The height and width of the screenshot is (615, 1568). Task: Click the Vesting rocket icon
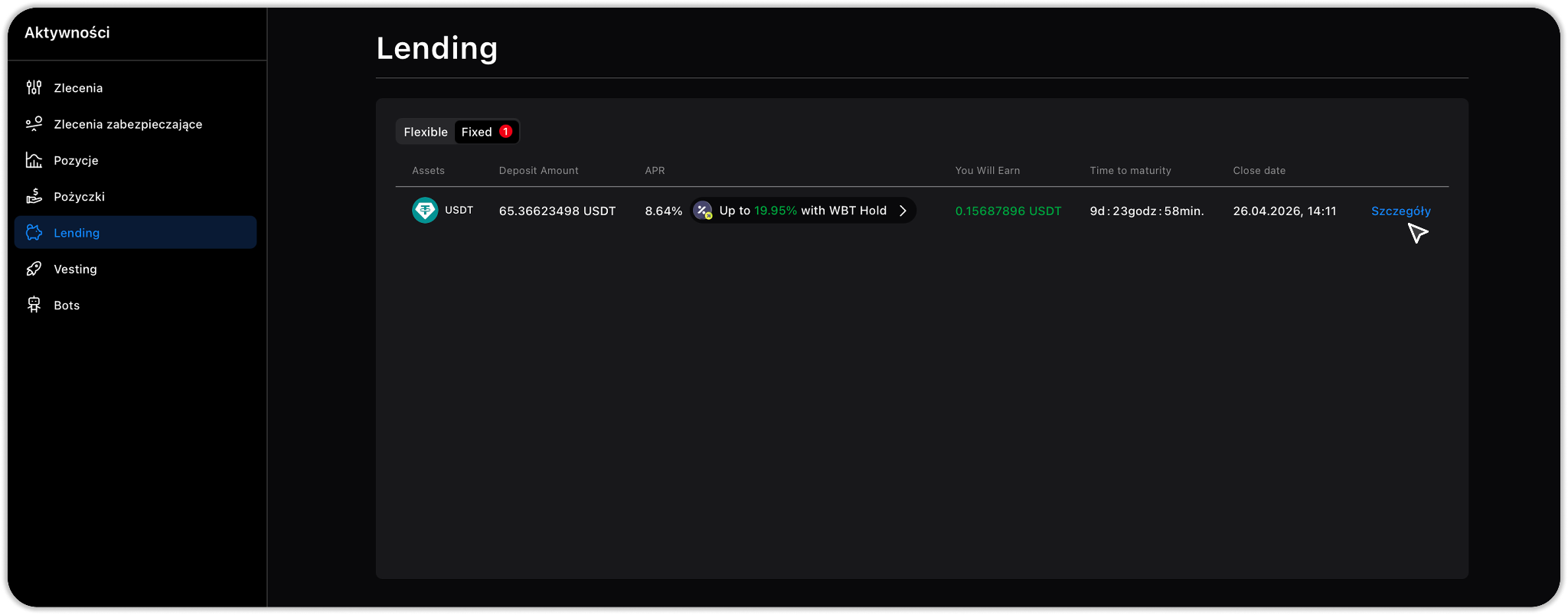pyautogui.click(x=34, y=269)
